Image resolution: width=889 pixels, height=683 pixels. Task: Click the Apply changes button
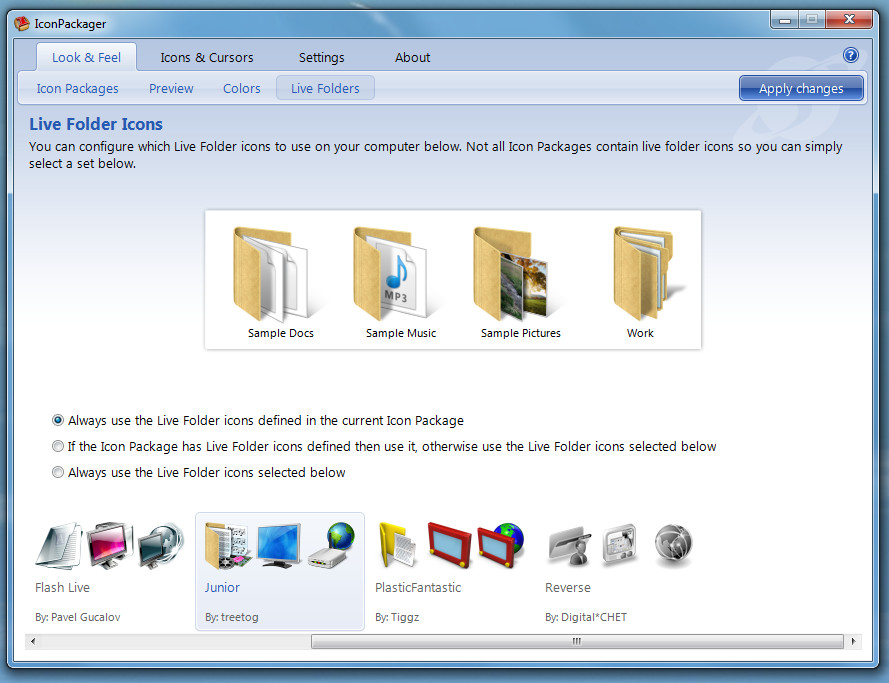click(x=801, y=88)
